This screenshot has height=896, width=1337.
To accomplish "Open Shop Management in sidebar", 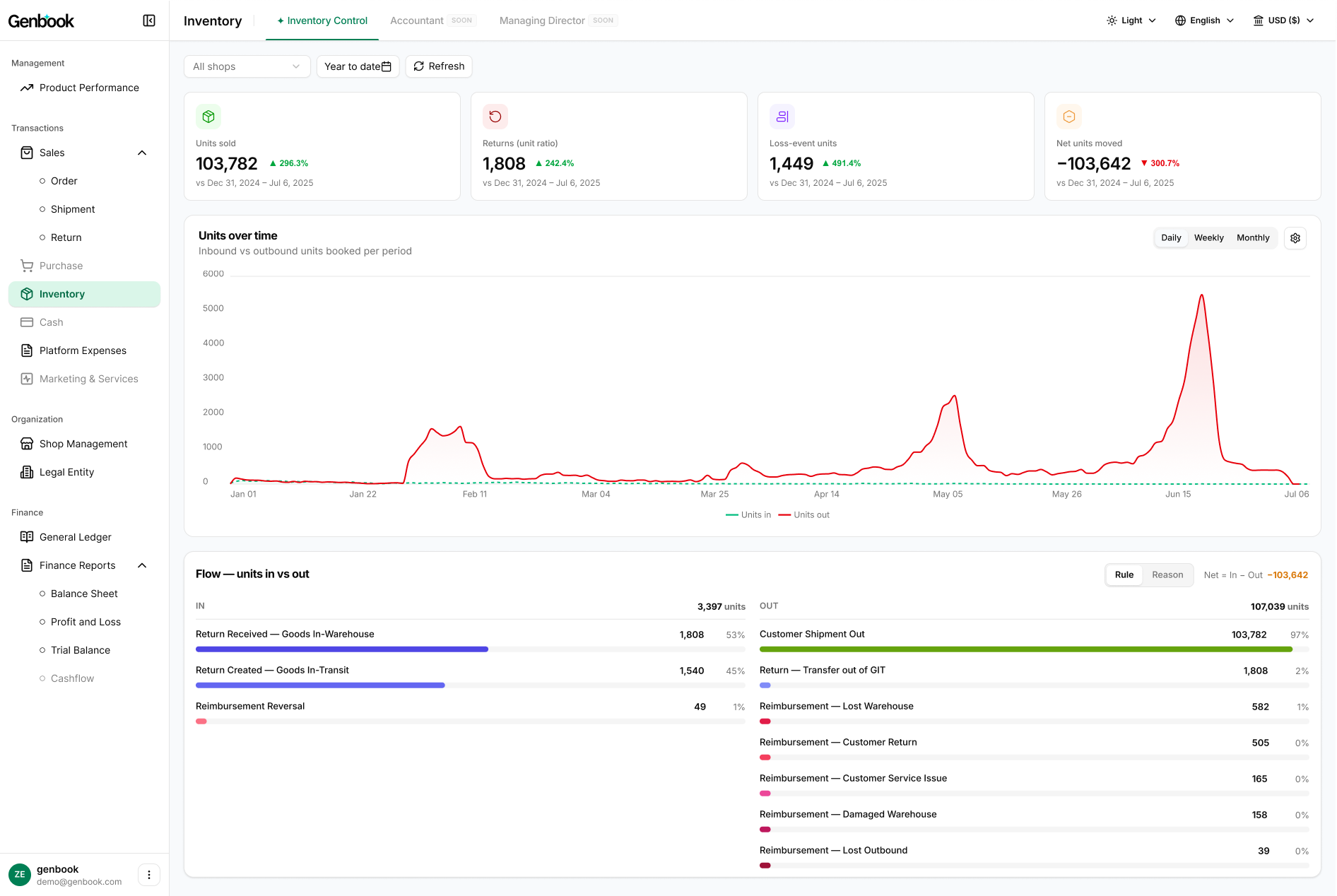I will [x=84, y=444].
